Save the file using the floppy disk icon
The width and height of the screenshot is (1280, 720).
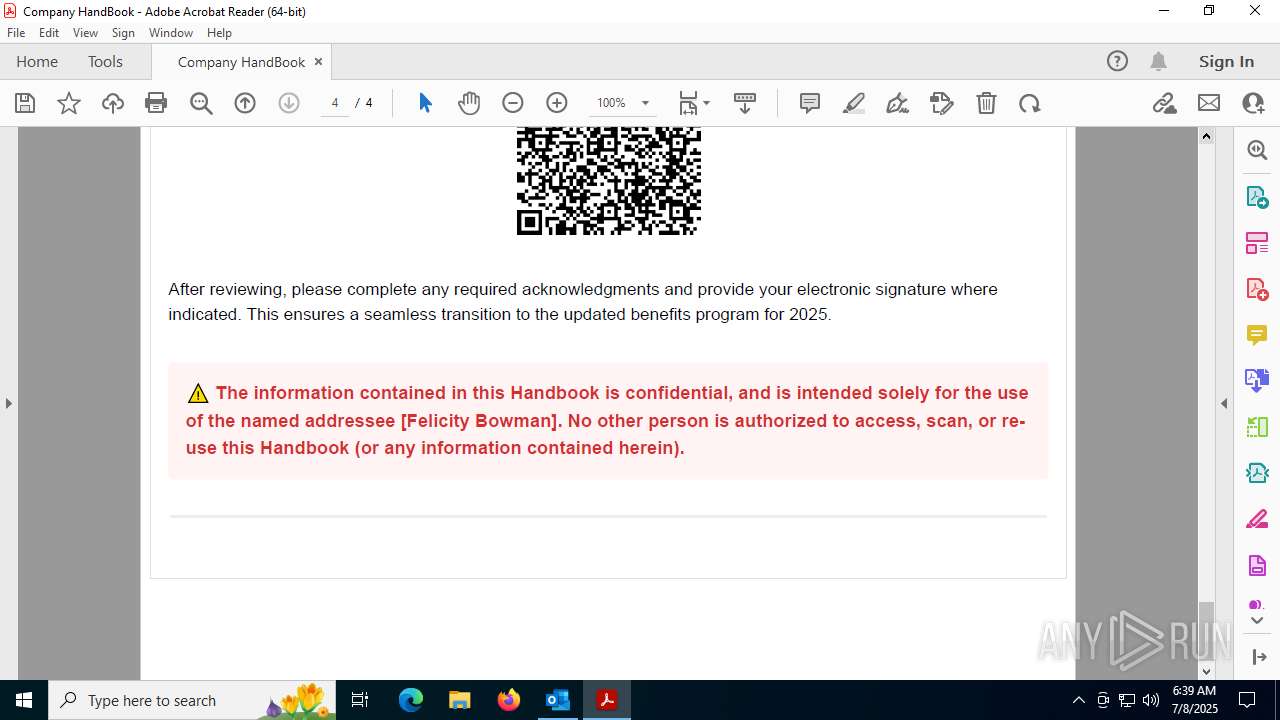click(x=25, y=103)
